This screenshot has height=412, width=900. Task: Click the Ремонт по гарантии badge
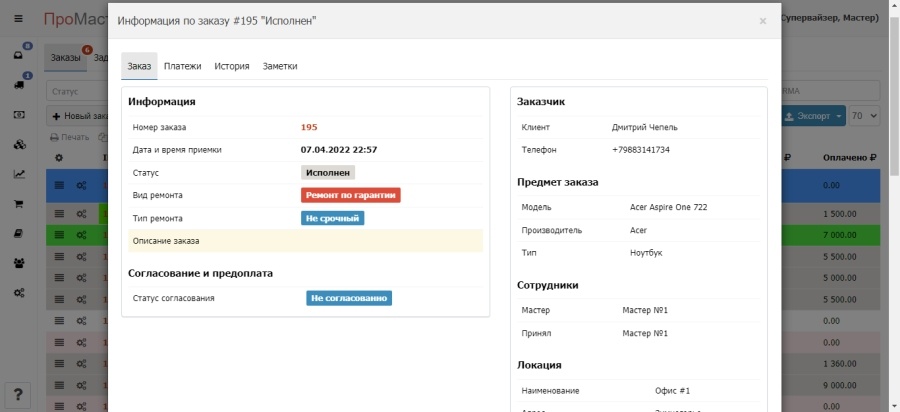click(350, 195)
